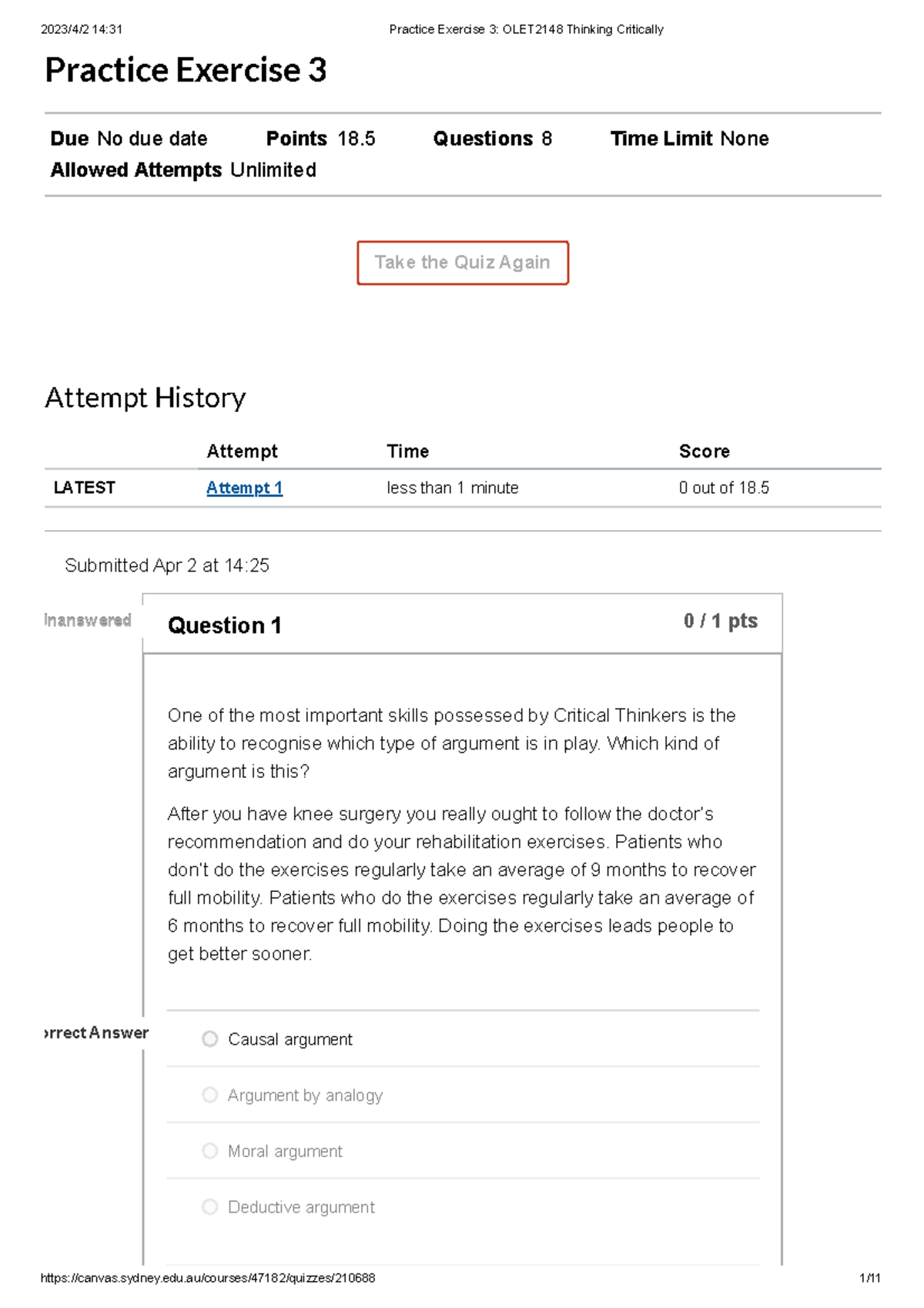
Task: Click the Score column header
Action: [x=704, y=451]
